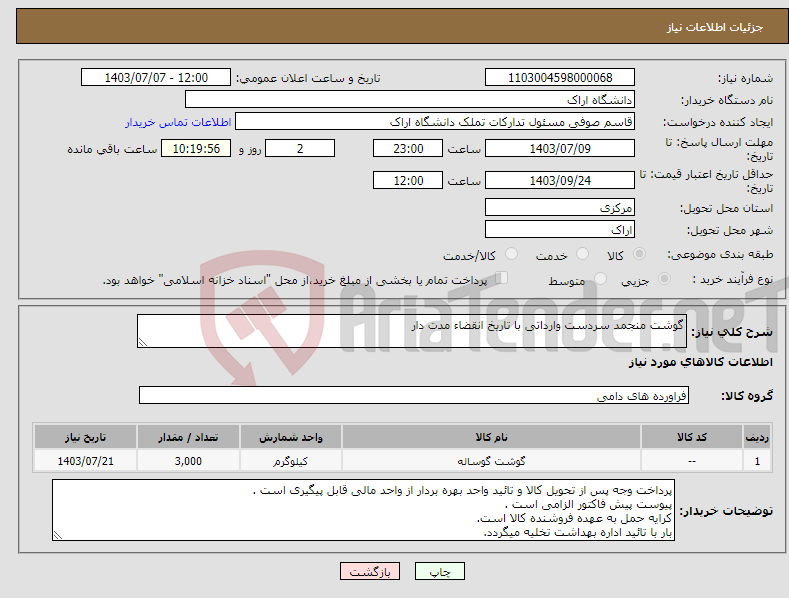This screenshot has width=789, height=598.
Task: Toggle the اسناد خزانه اسلامی payment checkbox
Action: (x=502, y=278)
